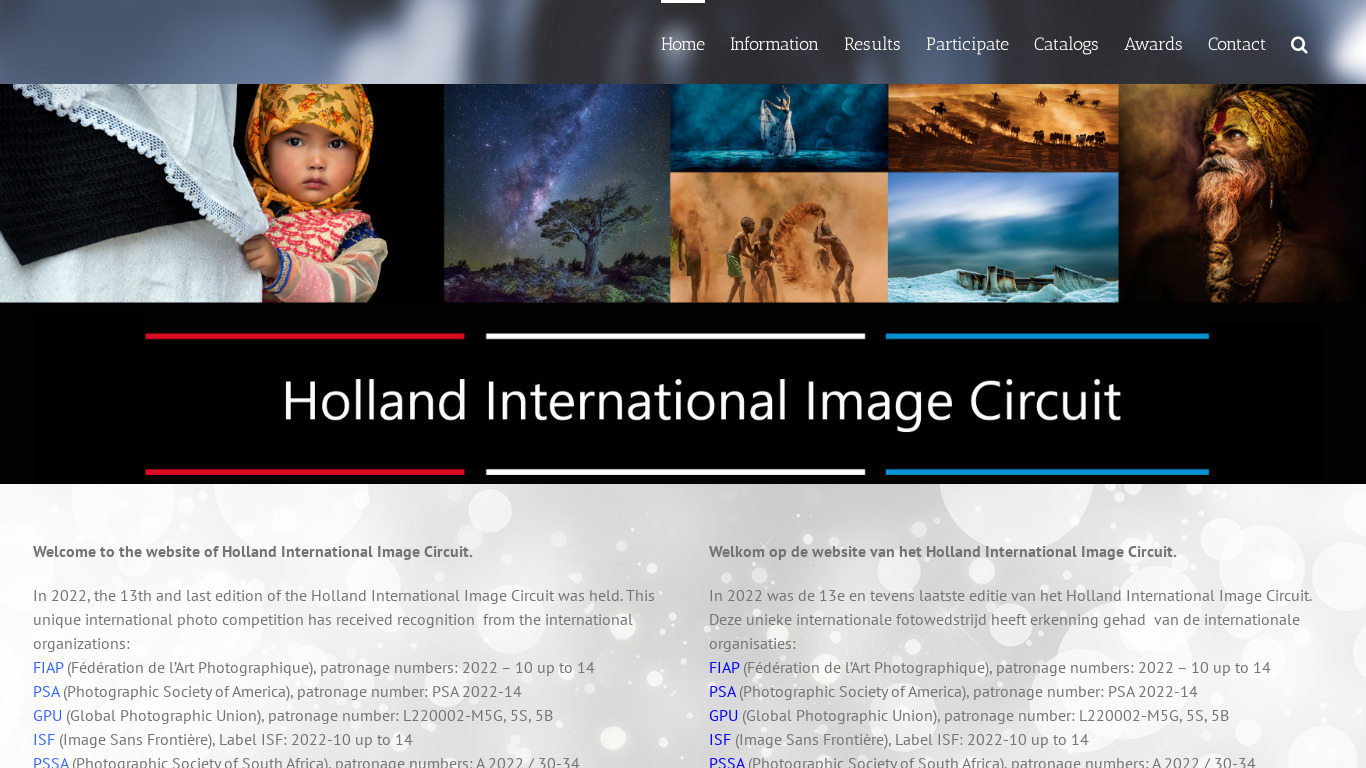Click the Milky Way tree photo
The height and width of the screenshot is (768, 1366).
coord(557,193)
